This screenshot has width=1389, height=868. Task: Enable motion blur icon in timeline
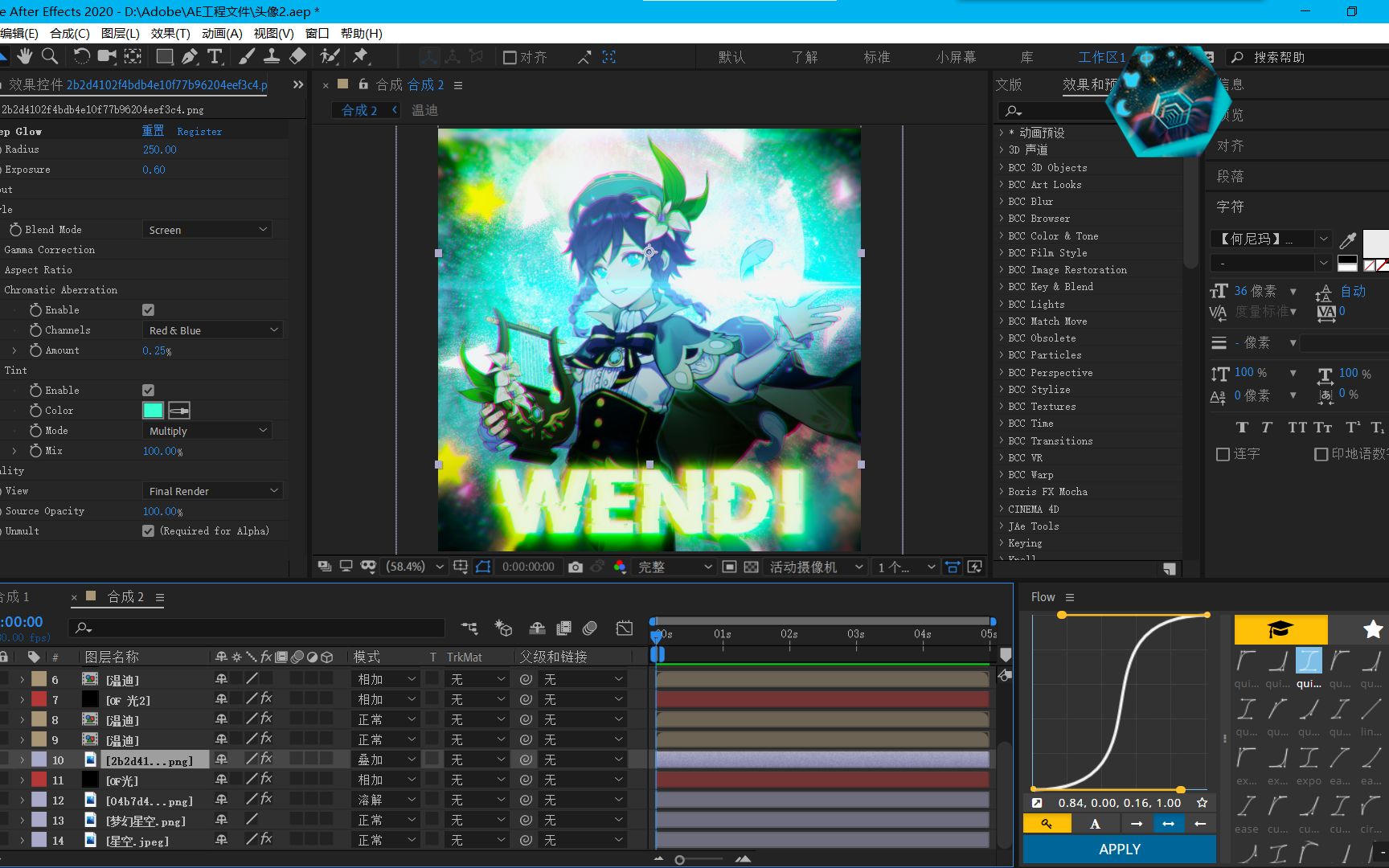pos(590,628)
